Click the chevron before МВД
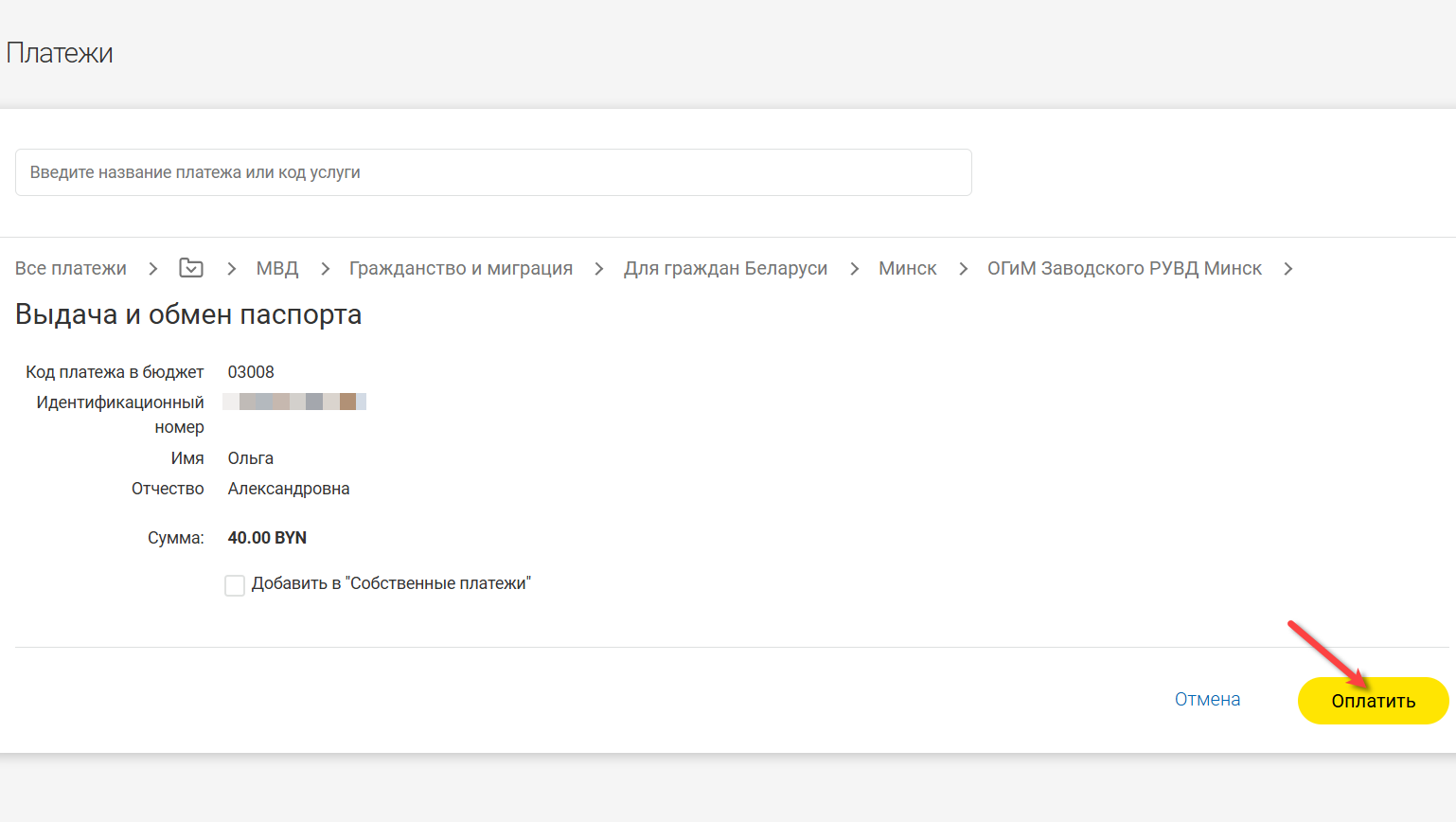This screenshot has height=822, width=1456. (231, 269)
